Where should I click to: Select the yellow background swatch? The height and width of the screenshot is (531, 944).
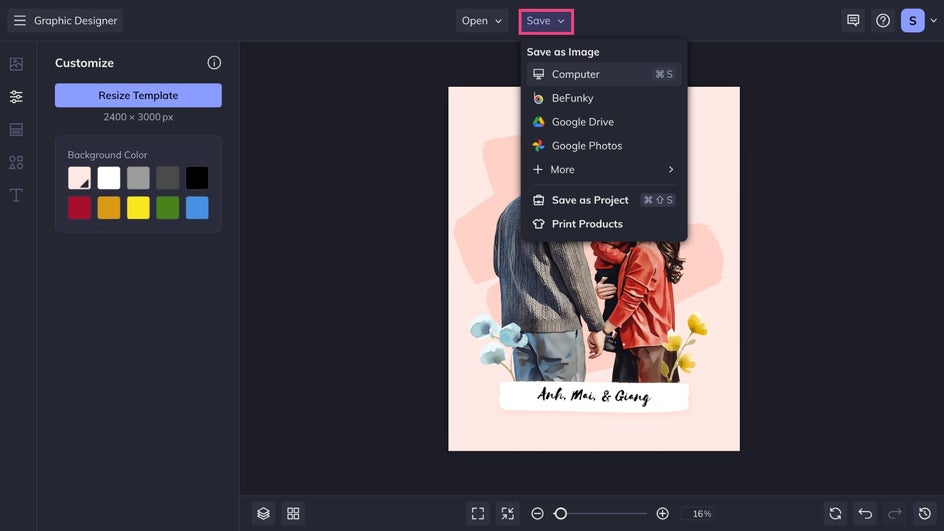[138, 208]
